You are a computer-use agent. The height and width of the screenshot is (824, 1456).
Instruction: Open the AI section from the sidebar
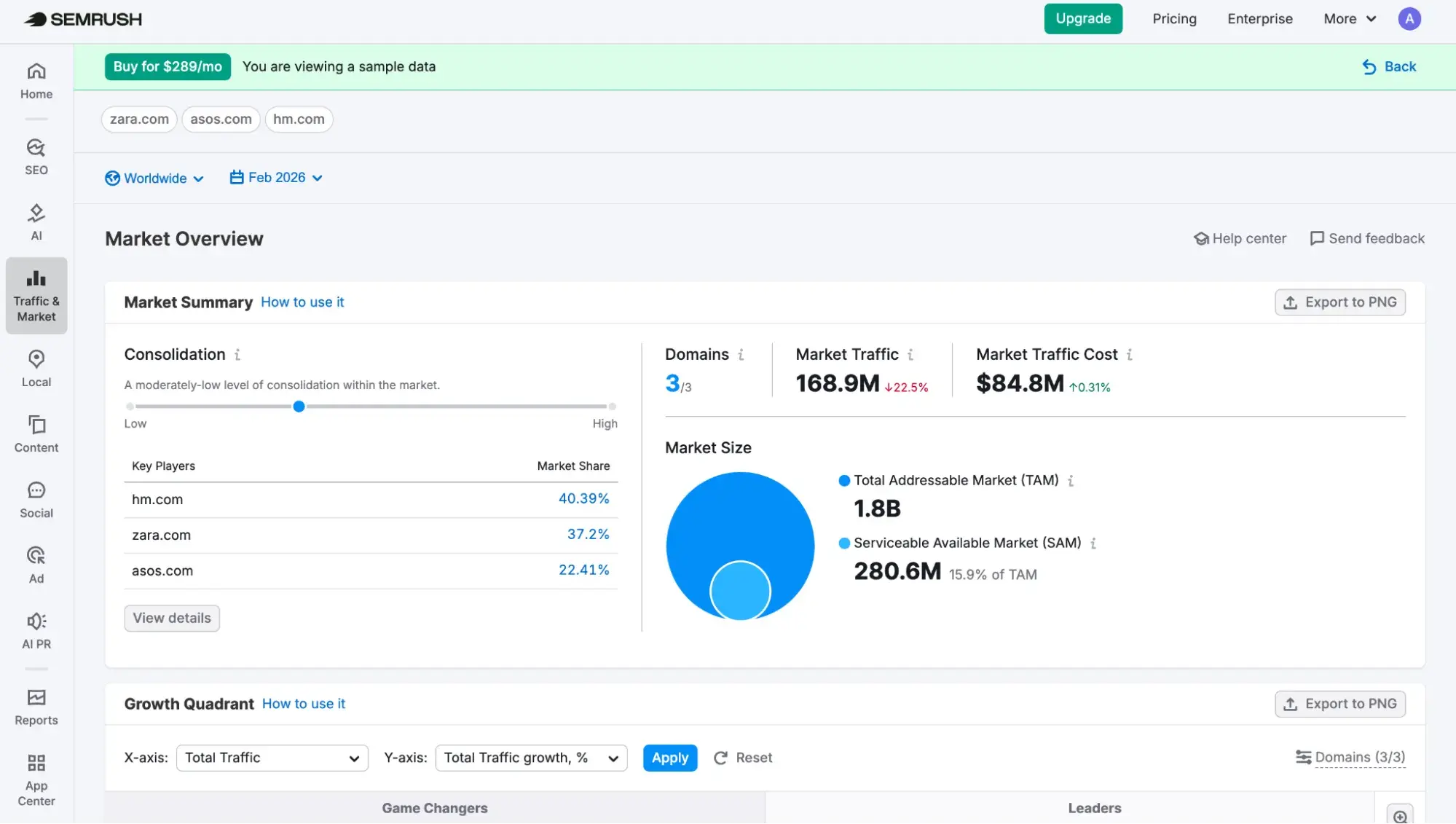(36, 221)
